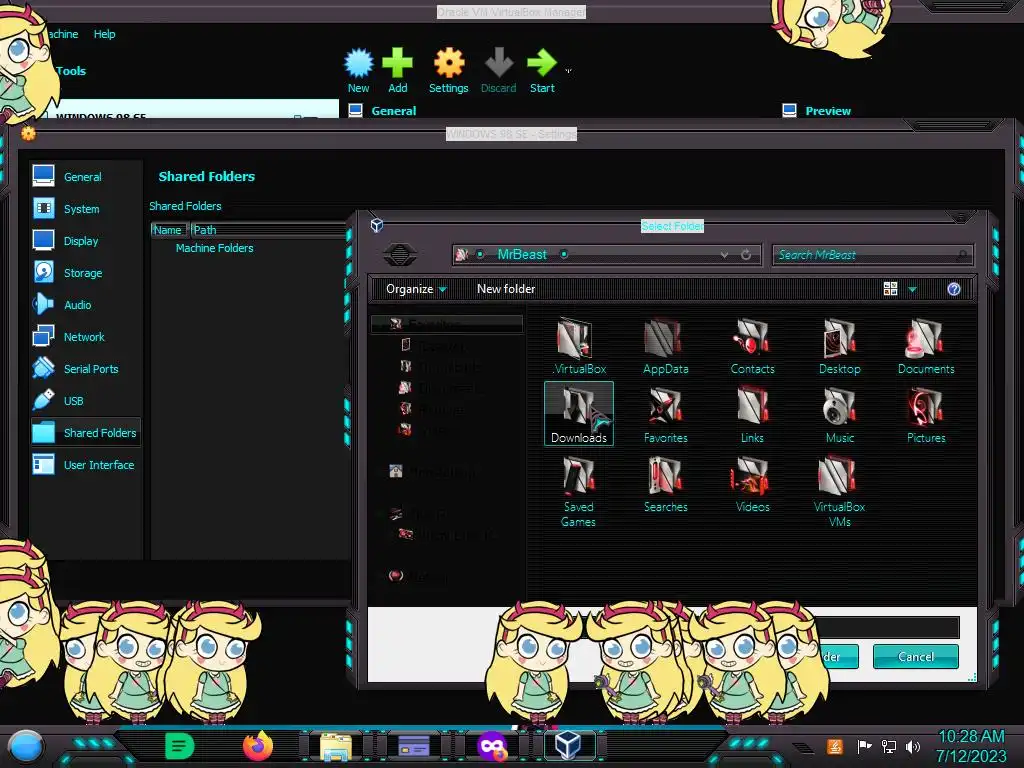Viewport: 1024px width, 768px height.
Task: Switch to VirtualBox cube icon on taskbar
Action: click(567, 745)
